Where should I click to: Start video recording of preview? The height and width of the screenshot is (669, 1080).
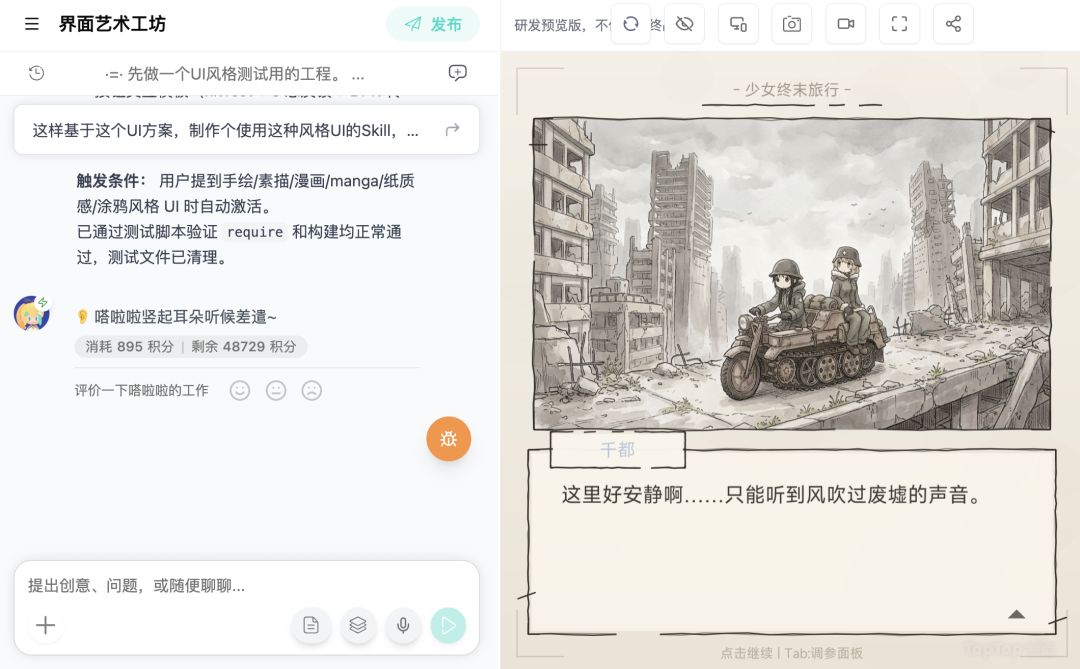point(846,24)
